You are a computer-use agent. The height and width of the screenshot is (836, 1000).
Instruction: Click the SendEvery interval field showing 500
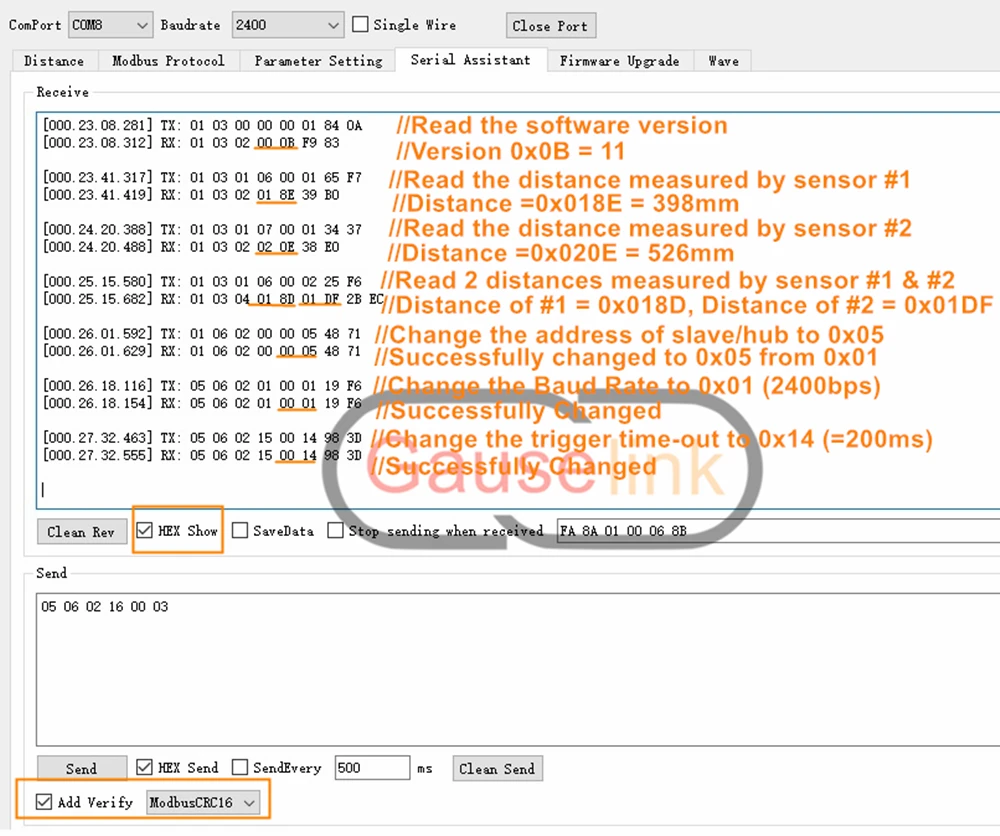coord(372,768)
